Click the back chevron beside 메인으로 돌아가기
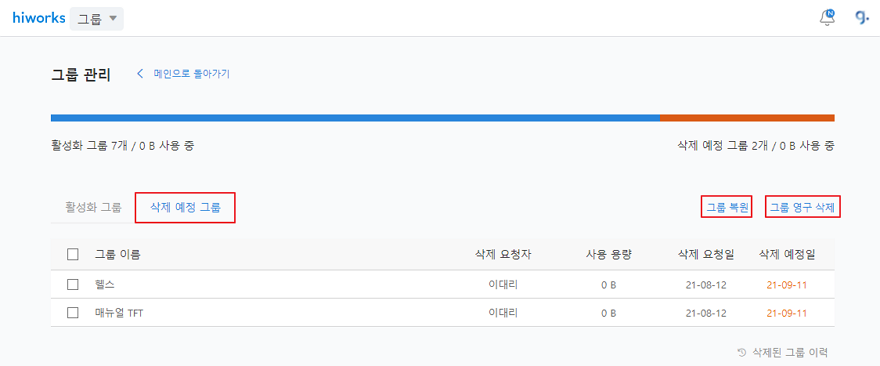This screenshot has width=880, height=366. click(140, 74)
